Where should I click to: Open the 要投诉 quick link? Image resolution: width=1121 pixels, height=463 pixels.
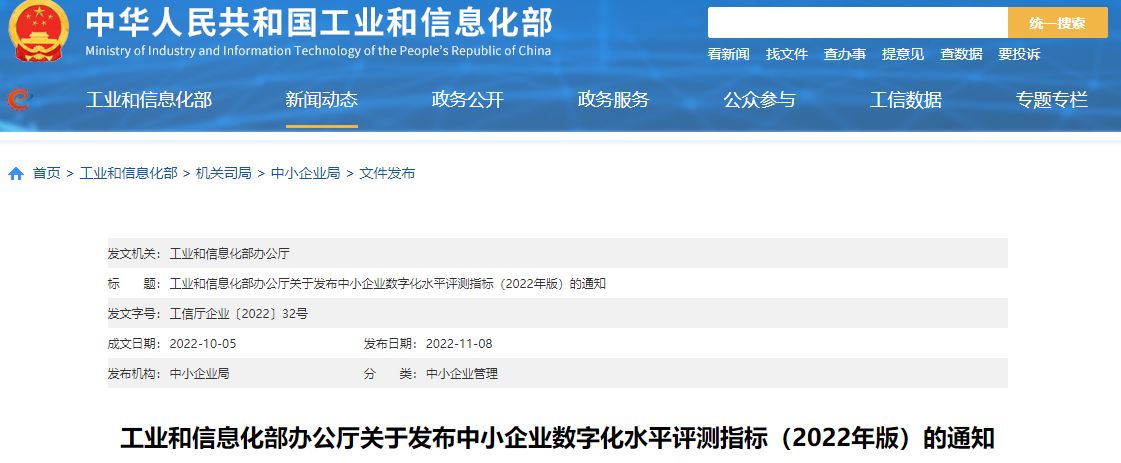1019,54
